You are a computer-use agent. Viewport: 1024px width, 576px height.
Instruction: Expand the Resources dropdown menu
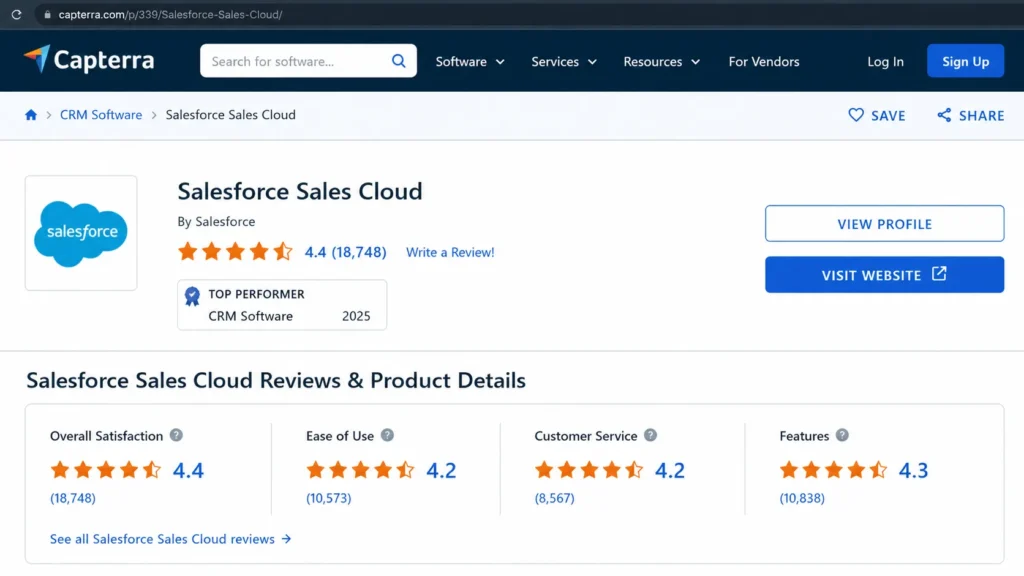pyautogui.click(x=662, y=61)
